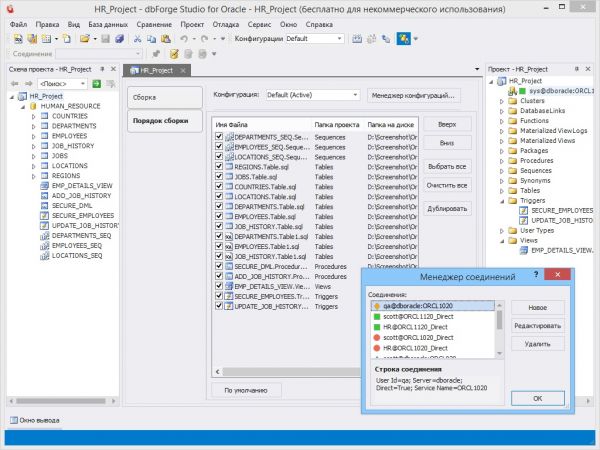Open the Конфигурации Default toolbar dropdown
The height and width of the screenshot is (450, 600).
pyautogui.click(x=338, y=38)
